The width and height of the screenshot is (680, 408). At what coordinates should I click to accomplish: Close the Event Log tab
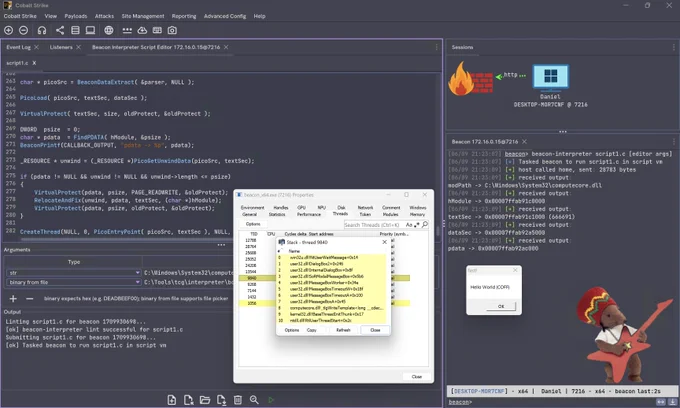[x=36, y=47]
